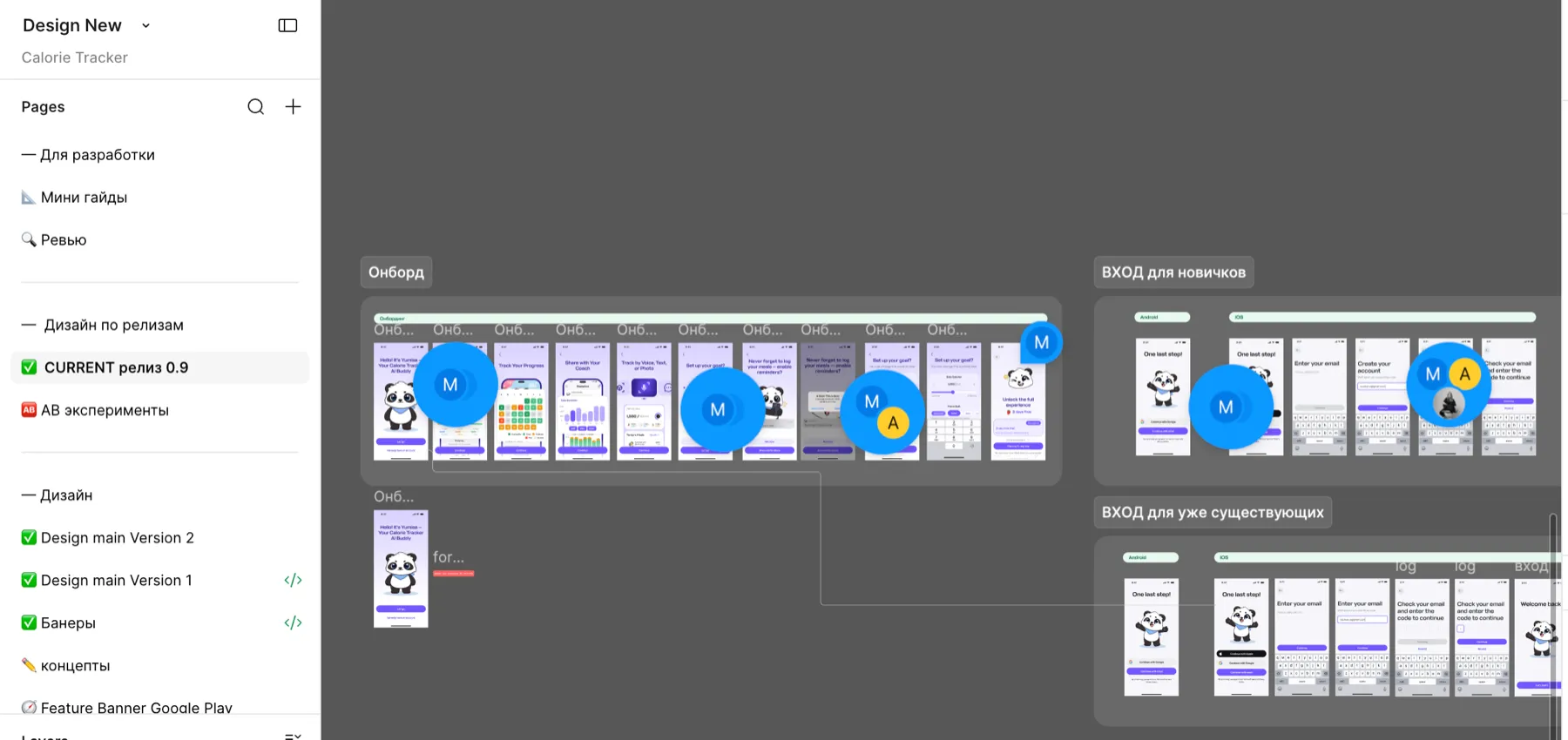Viewport: 1568px width, 740px height.
Task: Select the Дизайн по релизам page divider
Action: [160, 325]
